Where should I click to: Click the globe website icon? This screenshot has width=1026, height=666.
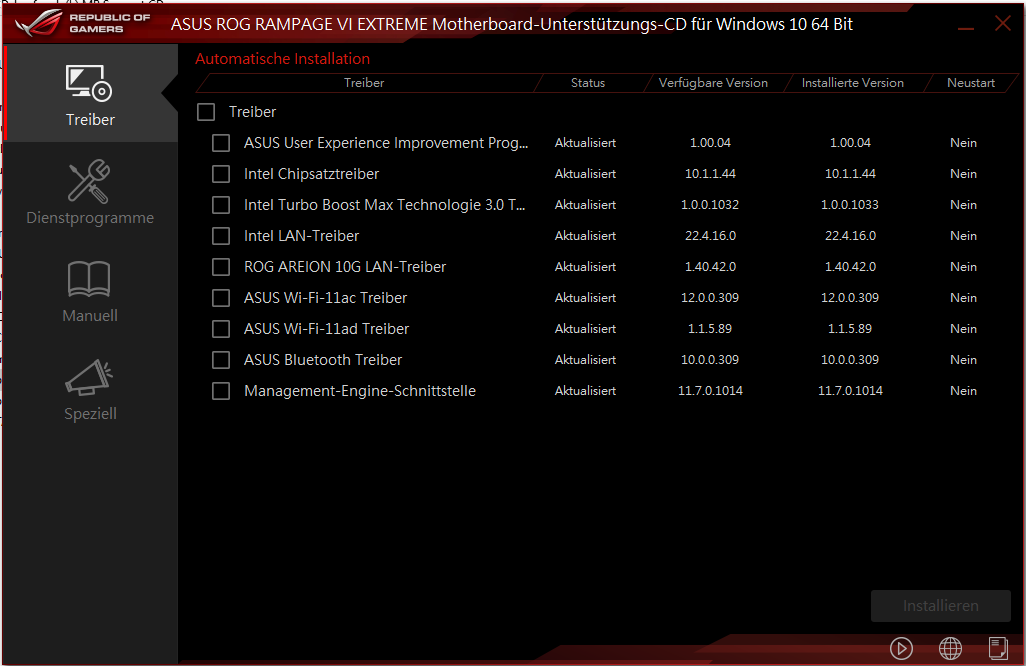click(x=950, y=648)
